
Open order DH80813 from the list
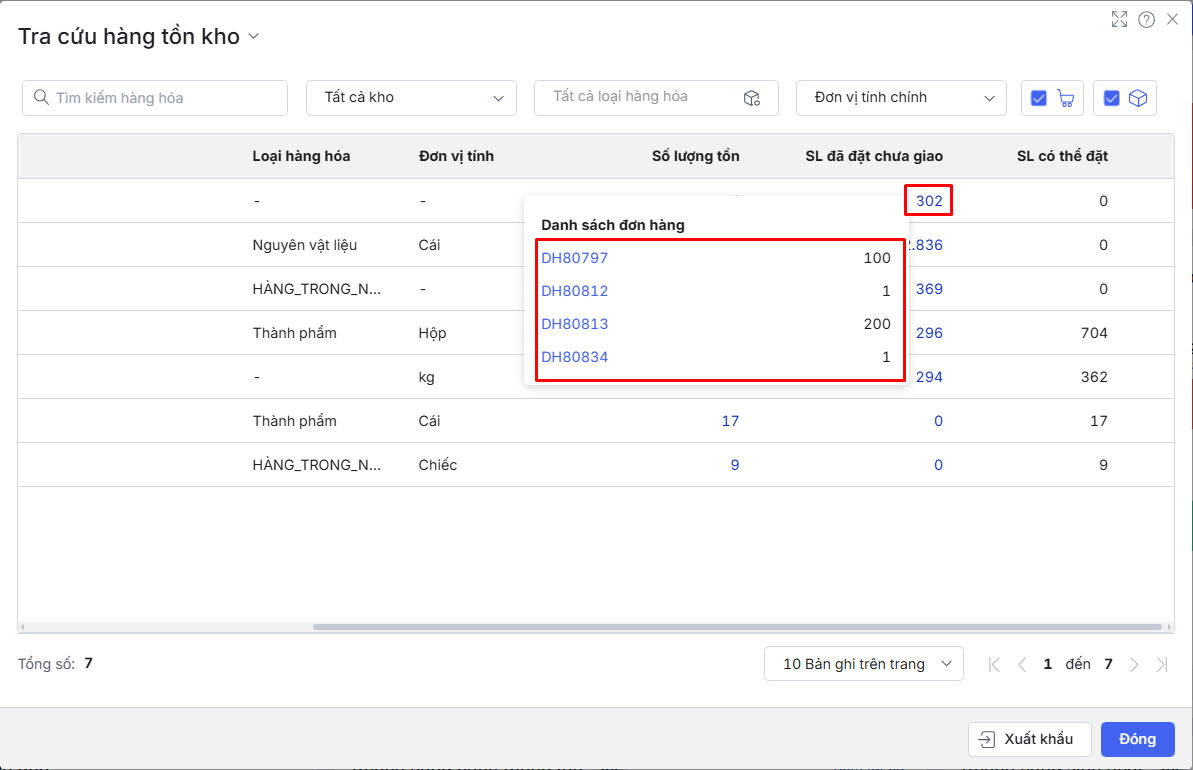(x=574, y=324)
